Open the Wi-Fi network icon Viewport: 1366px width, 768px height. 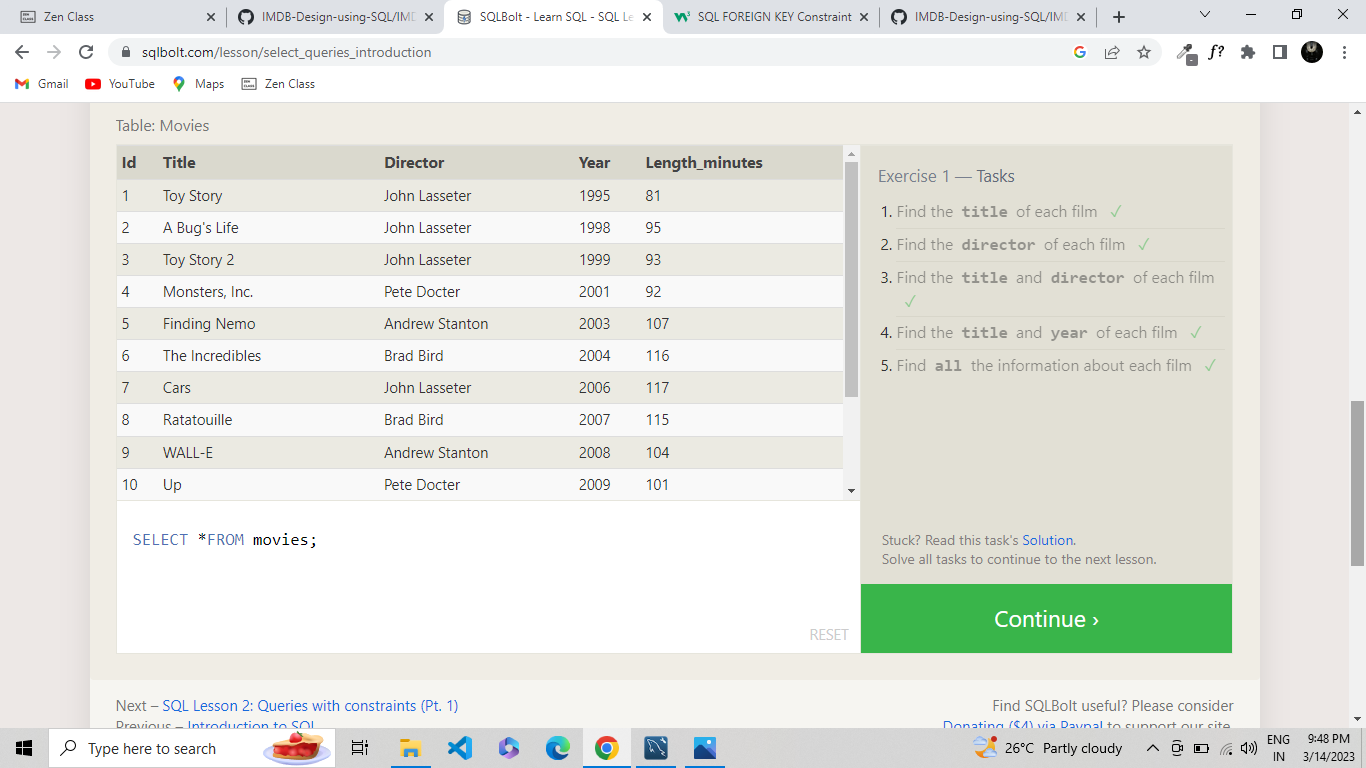coord(1226,748)
